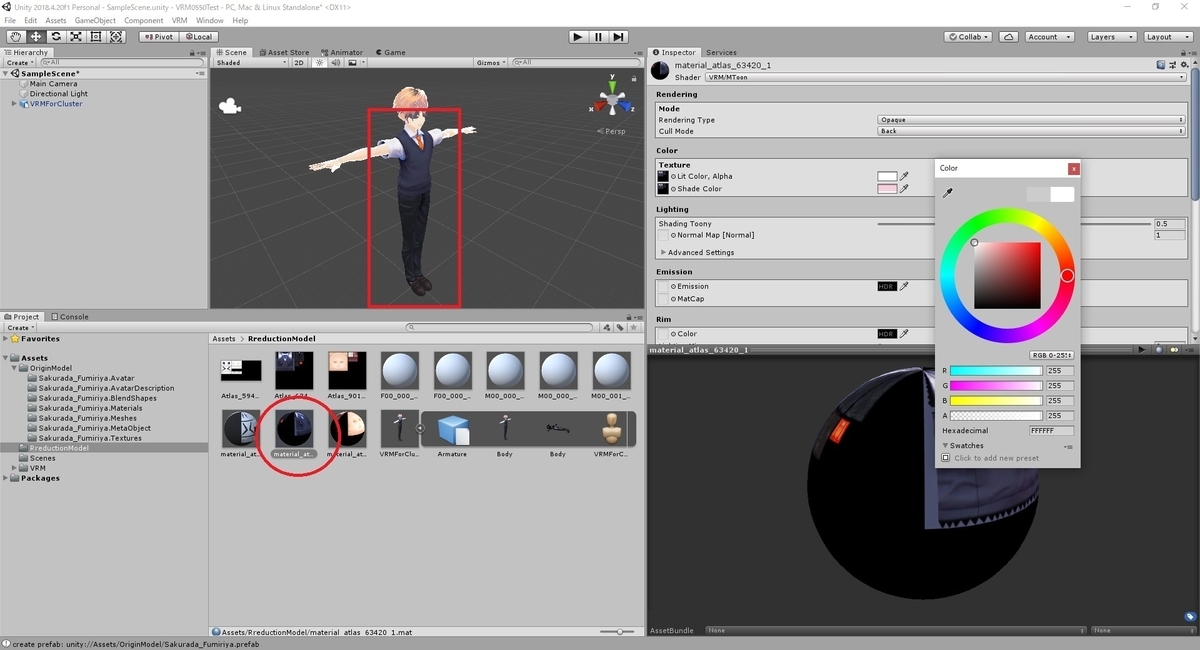This screenshot has height=650, width=1200.
Task: Open the Account dropdown
Action: [1048, 37]
